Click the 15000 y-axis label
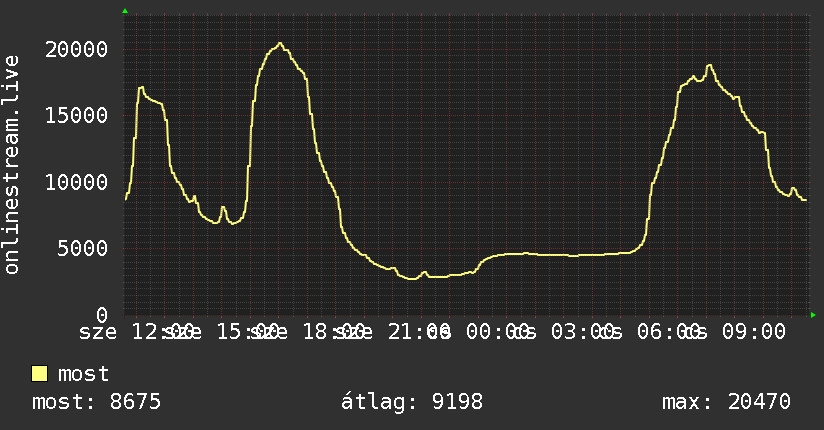Screen dimensions: 824x430 tap(76, 116)
